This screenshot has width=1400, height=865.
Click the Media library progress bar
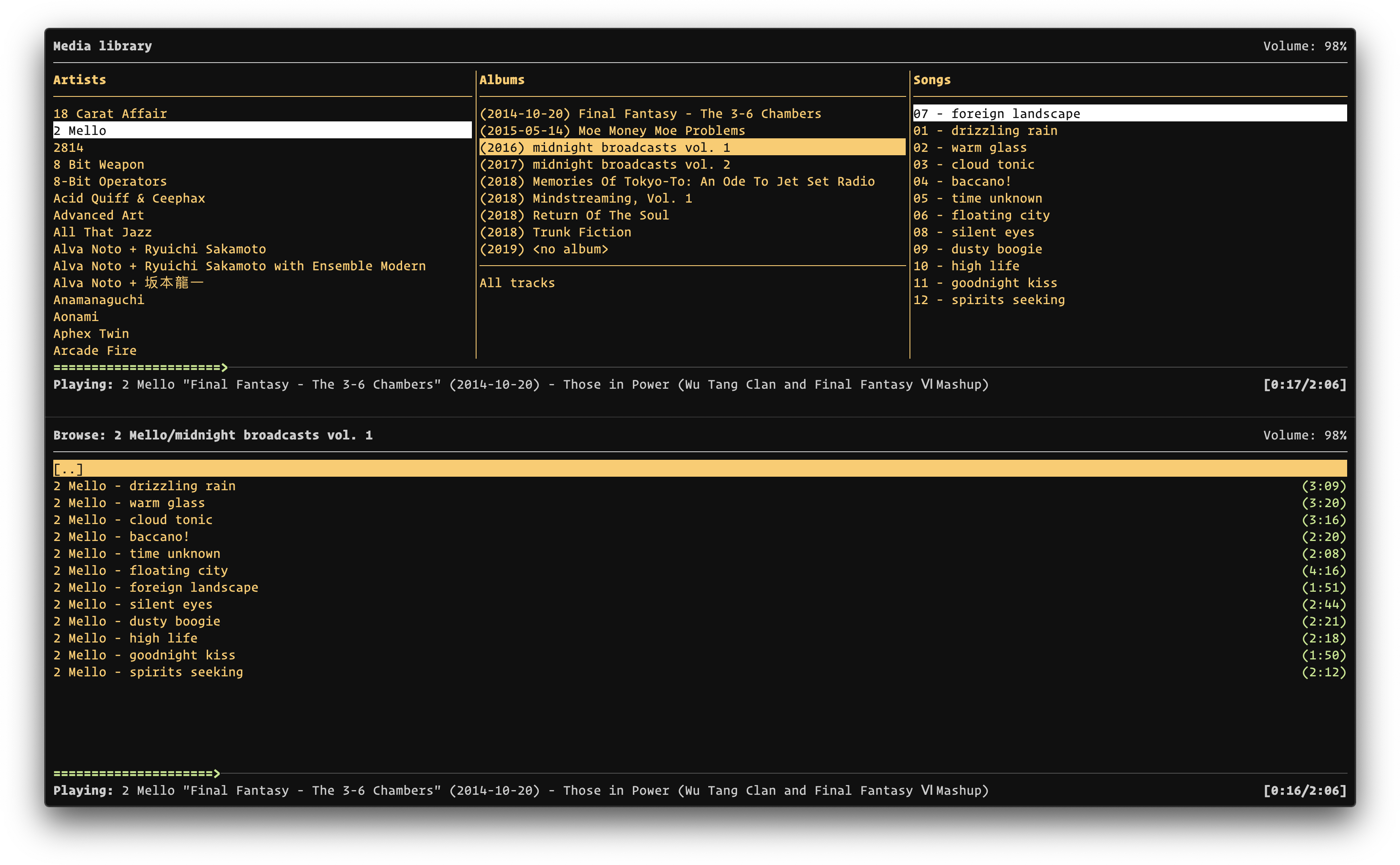tap(700, 367)
